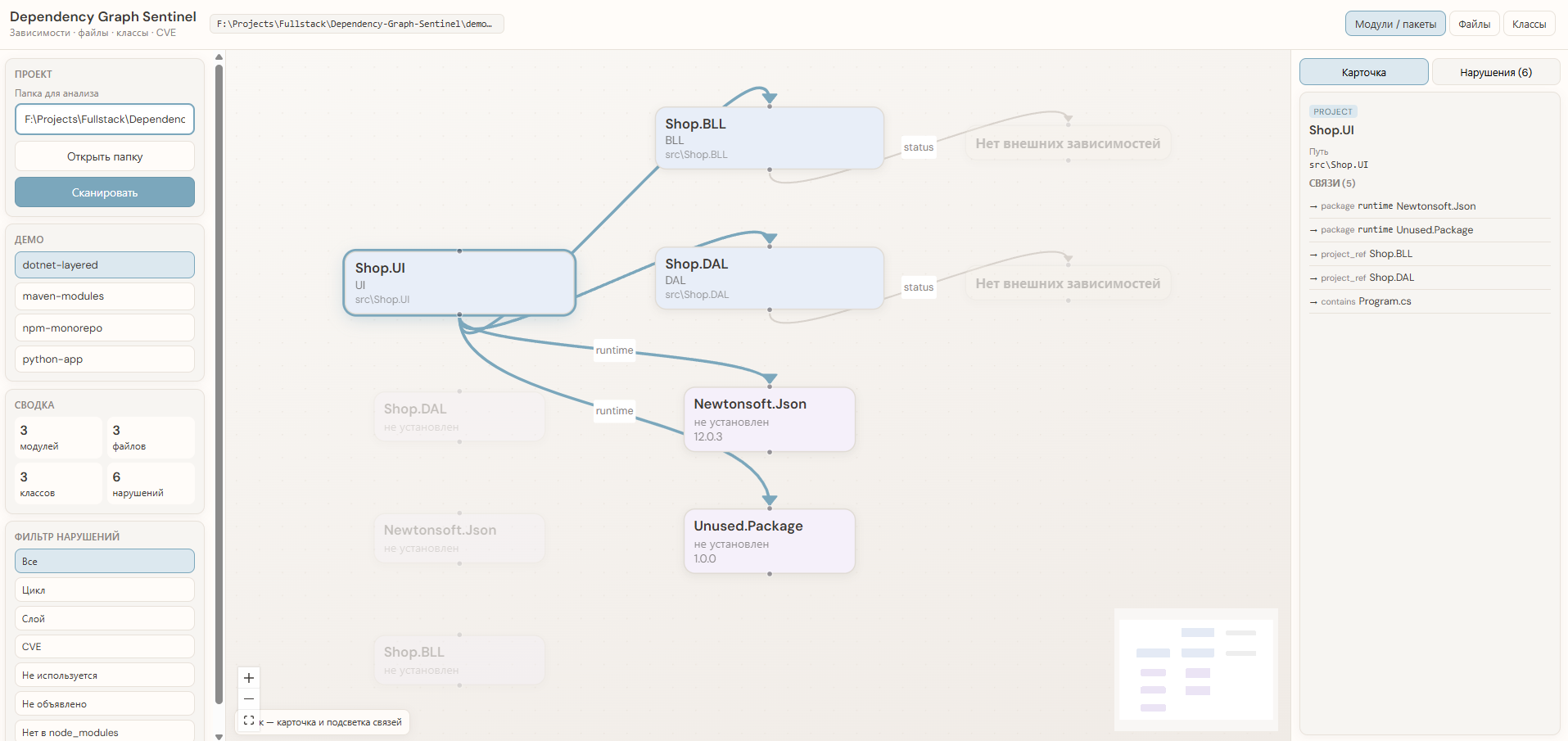1568x741 pixels.
Task: Click the 3 модулей summary tile
Action: point(58,438)
